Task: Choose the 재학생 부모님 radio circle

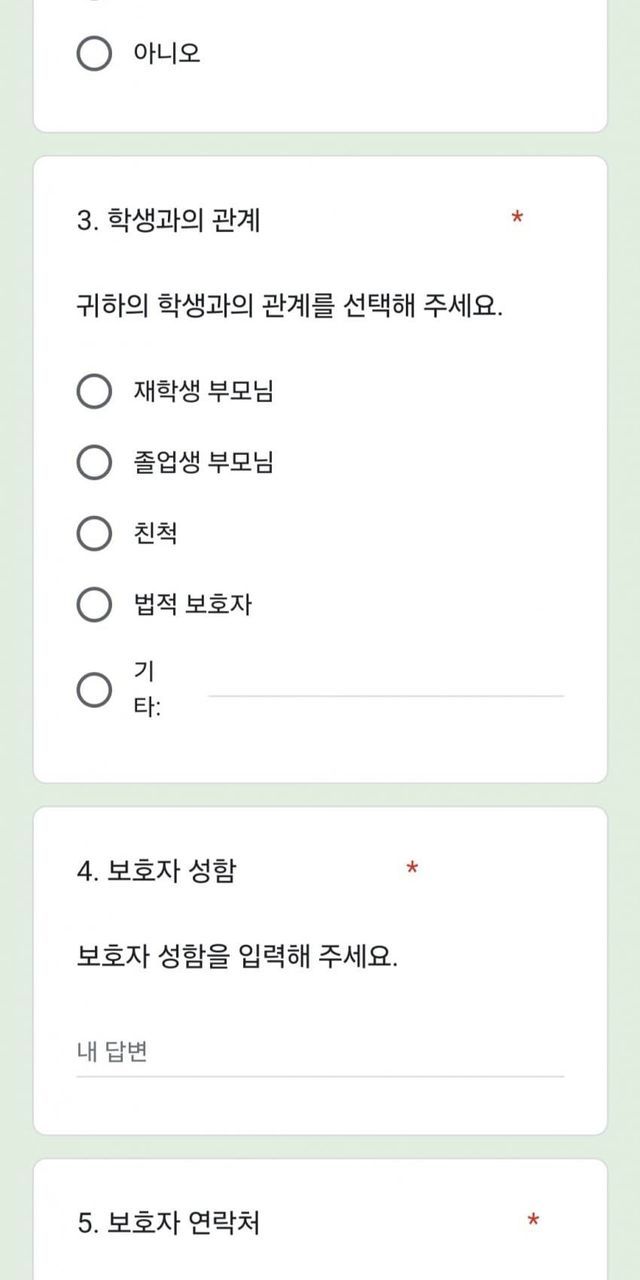Action: coord(94,391)
